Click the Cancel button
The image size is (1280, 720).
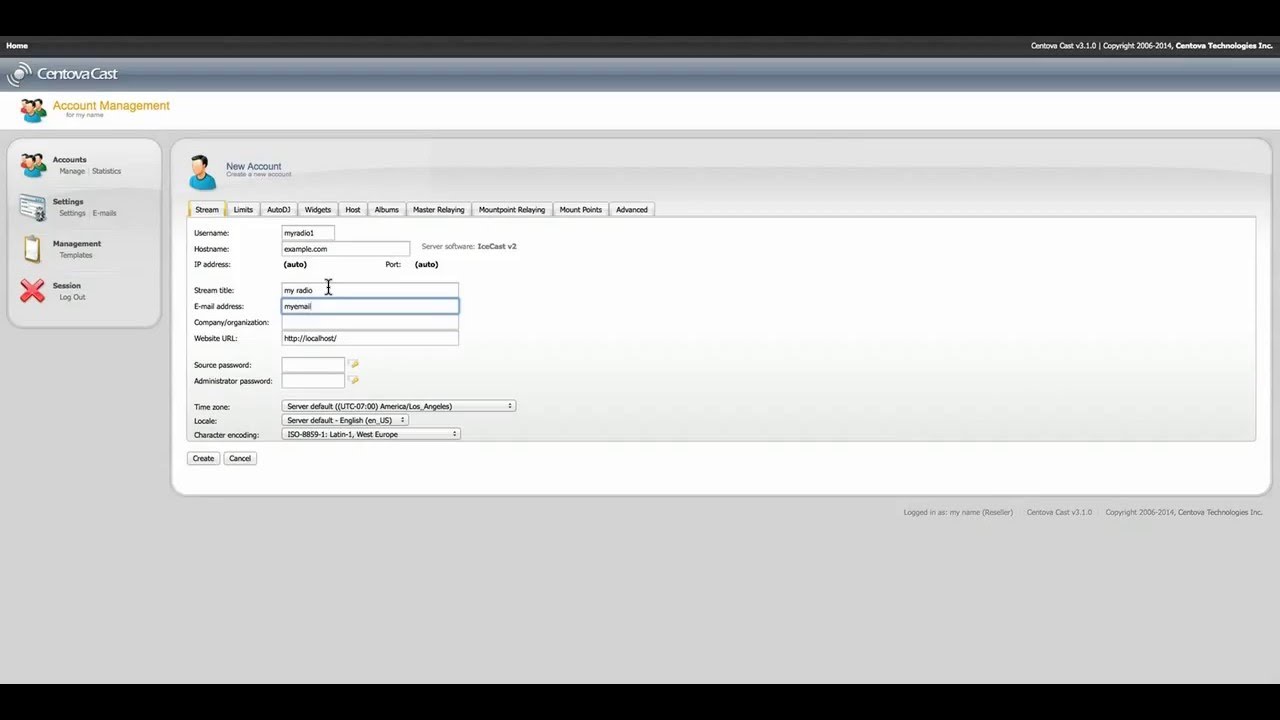[240, 458]
